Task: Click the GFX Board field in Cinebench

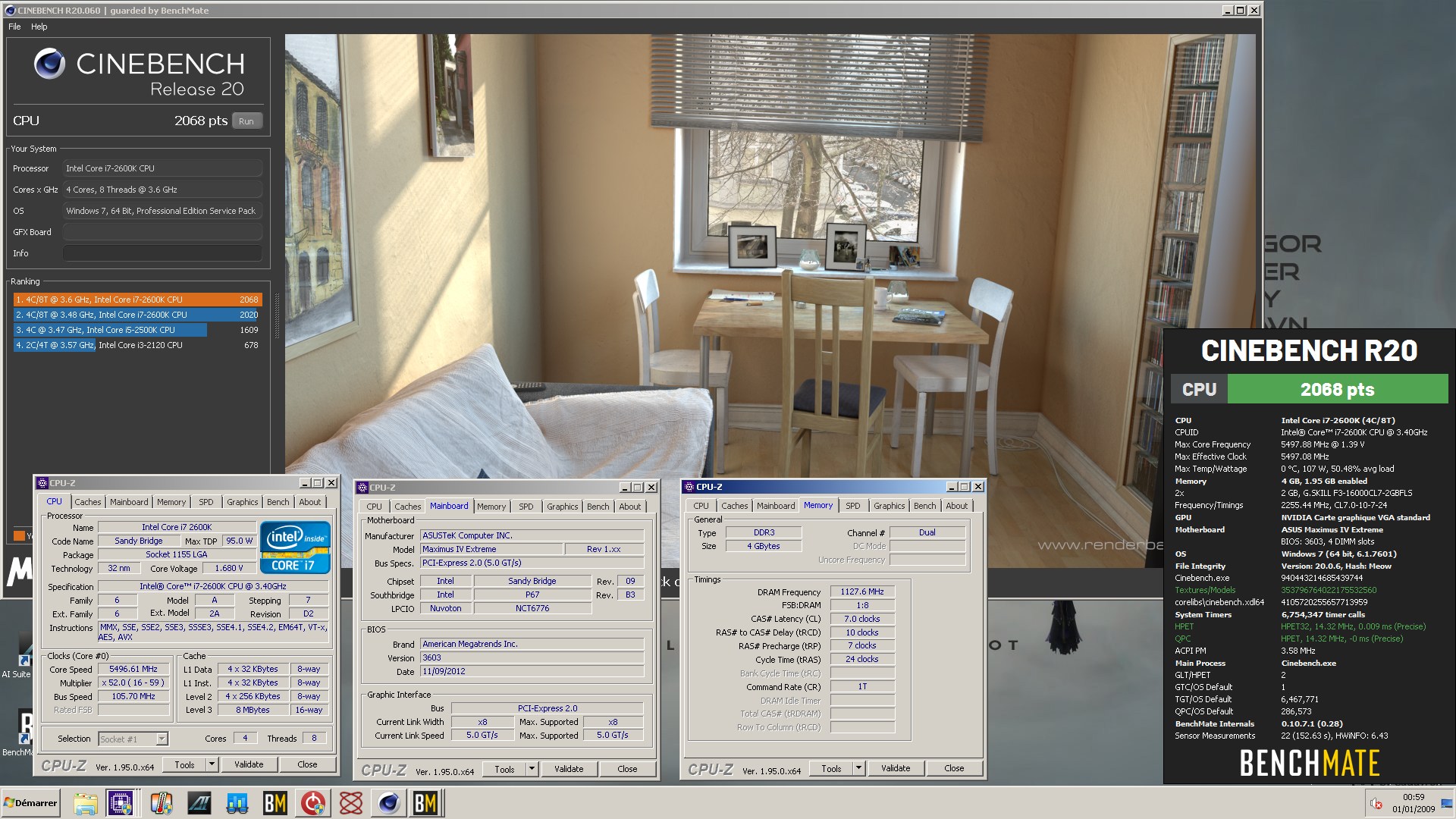Action: point(162,232)
